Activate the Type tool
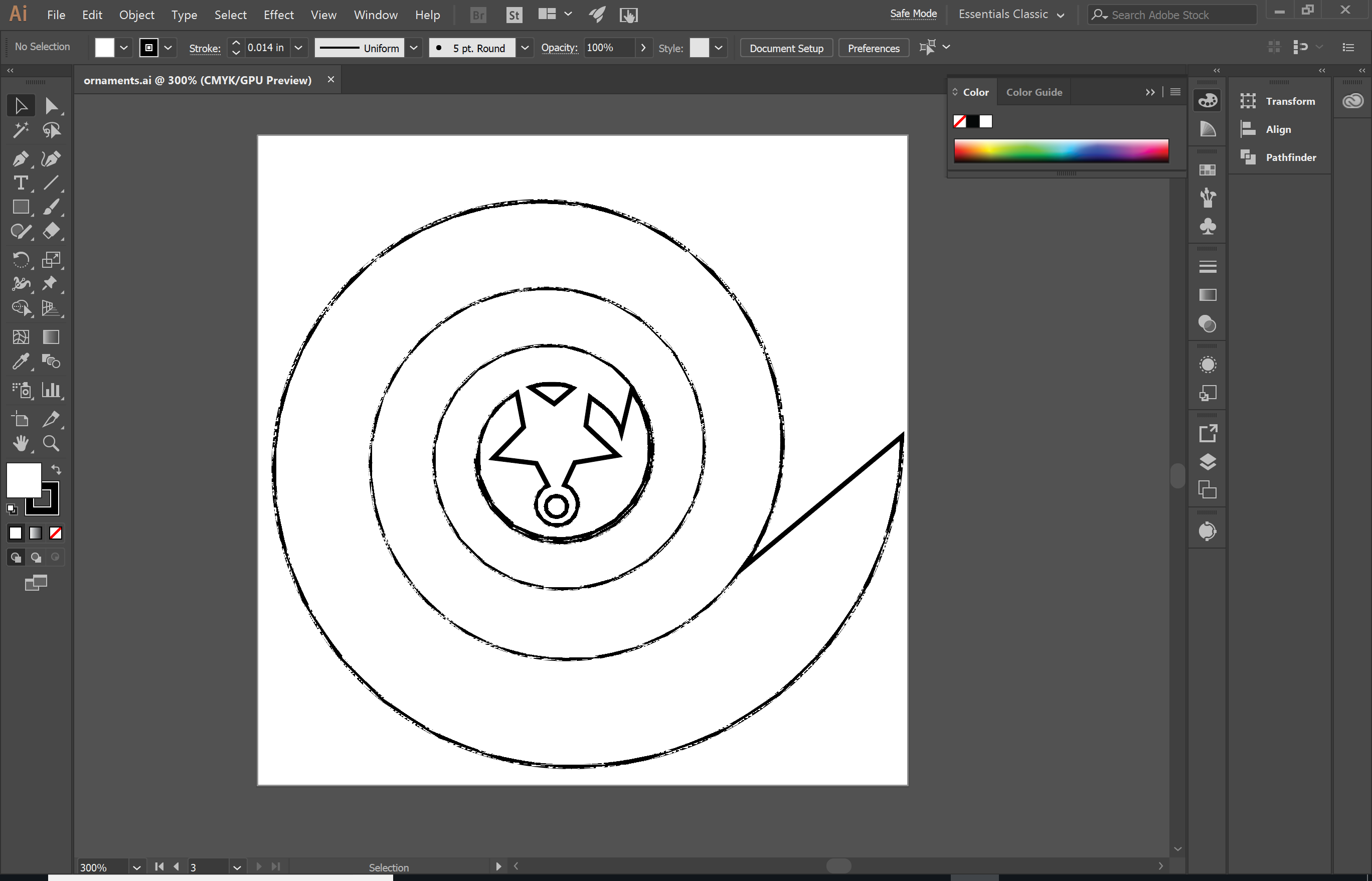 pos(21,183)
